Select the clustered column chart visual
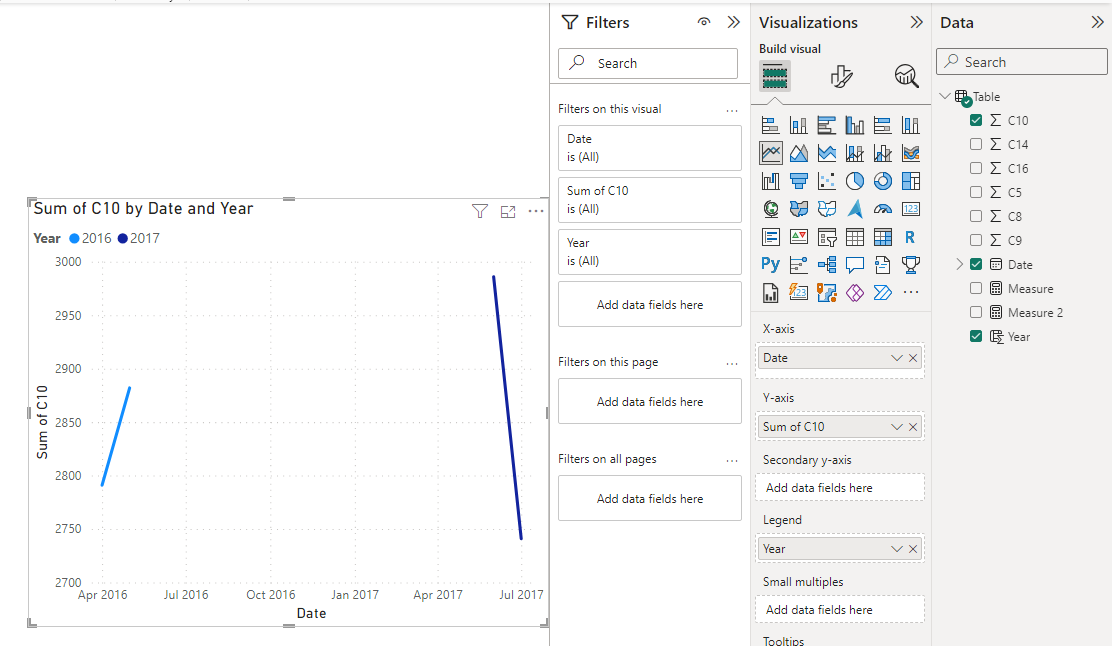Screen dimensions: 1112x646 click(x=855, y=126)
